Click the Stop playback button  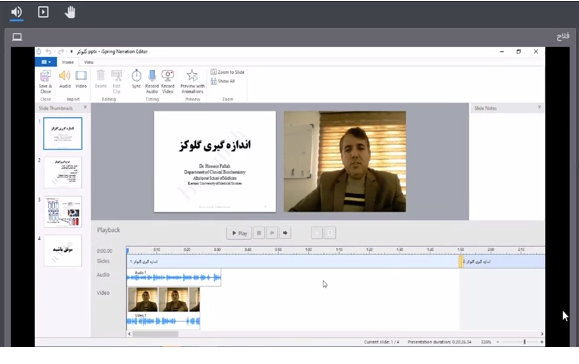click(259, 233)
